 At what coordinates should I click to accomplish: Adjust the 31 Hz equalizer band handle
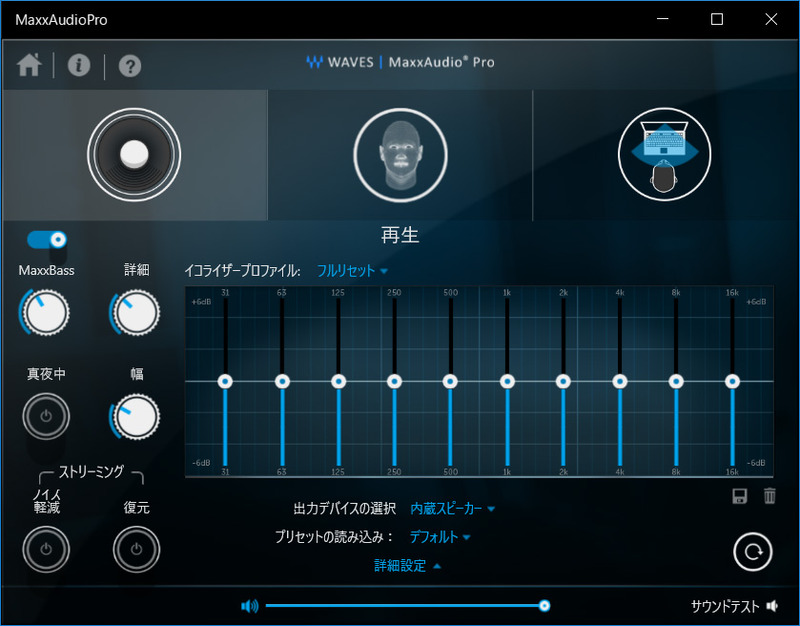tap(225, 381)
